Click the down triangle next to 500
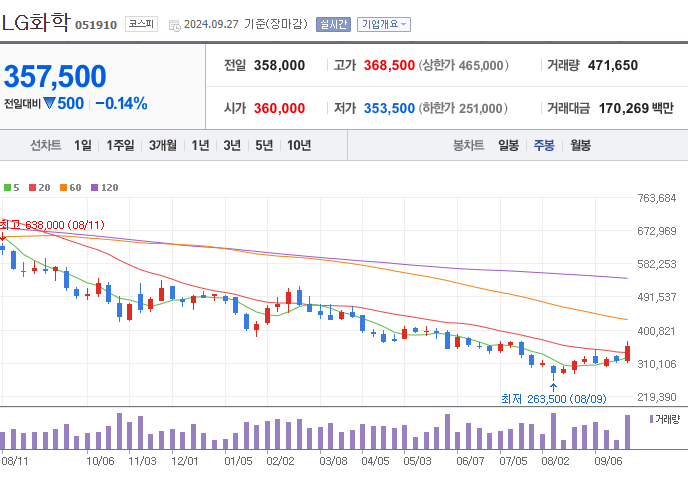 click(x=49, y=104)
